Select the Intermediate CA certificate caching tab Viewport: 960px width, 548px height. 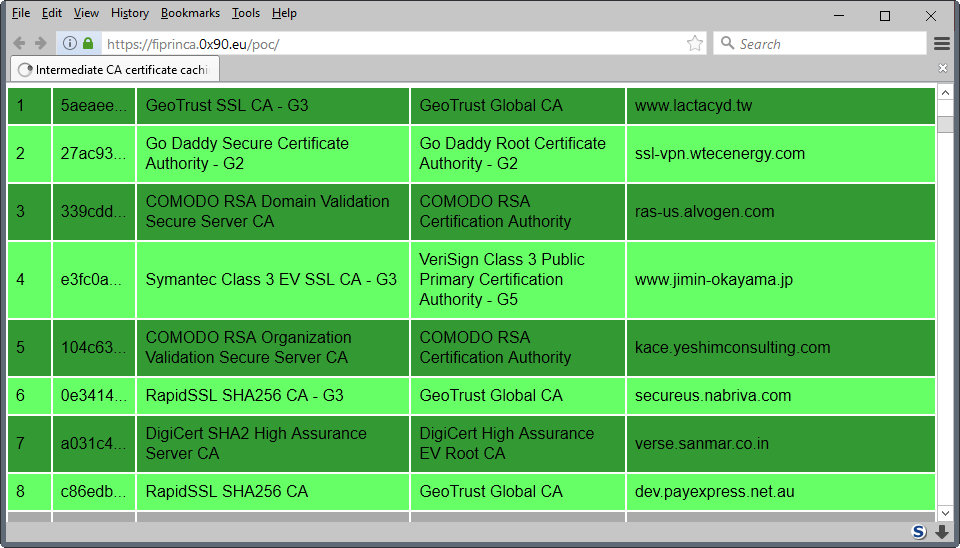coord(115,70)
